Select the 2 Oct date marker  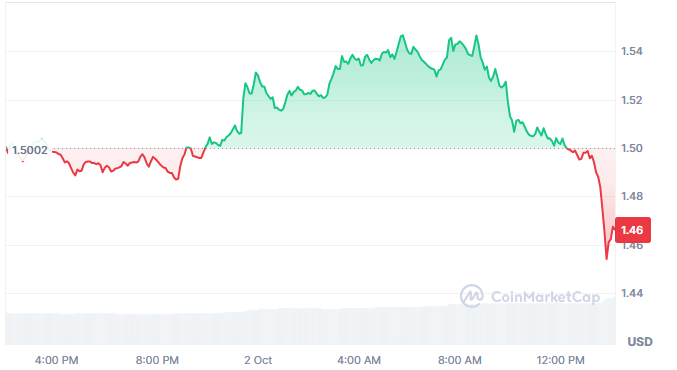pos(258,360)
